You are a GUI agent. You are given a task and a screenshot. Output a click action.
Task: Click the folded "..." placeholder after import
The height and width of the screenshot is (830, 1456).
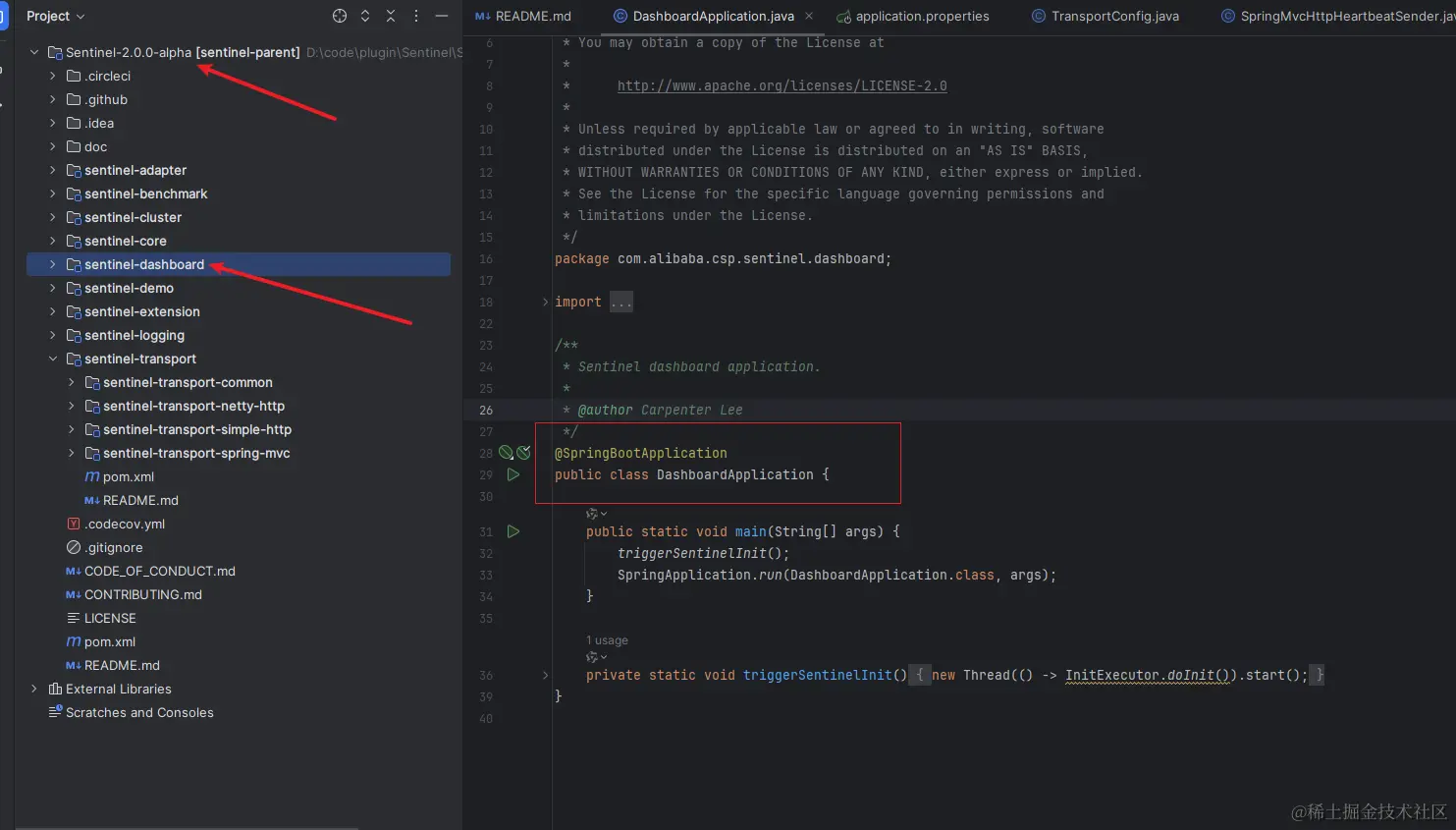point(621,302)
